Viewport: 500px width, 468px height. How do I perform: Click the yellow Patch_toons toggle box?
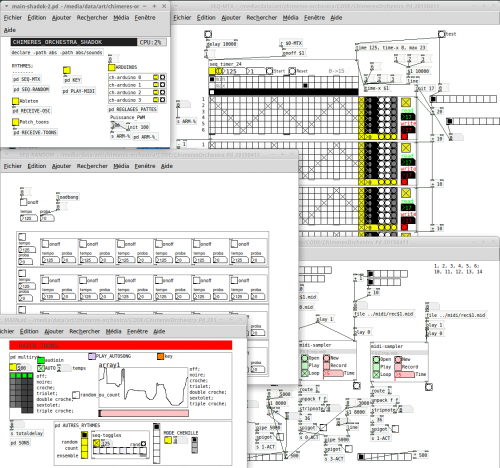click(x=15, y=122)
